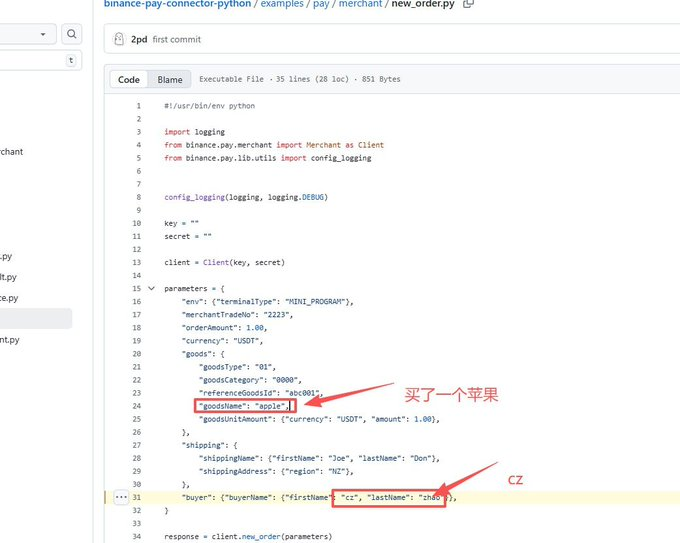Select line number 1
Image resolution: width=680 pixels, height=543 pixels.
138,106
